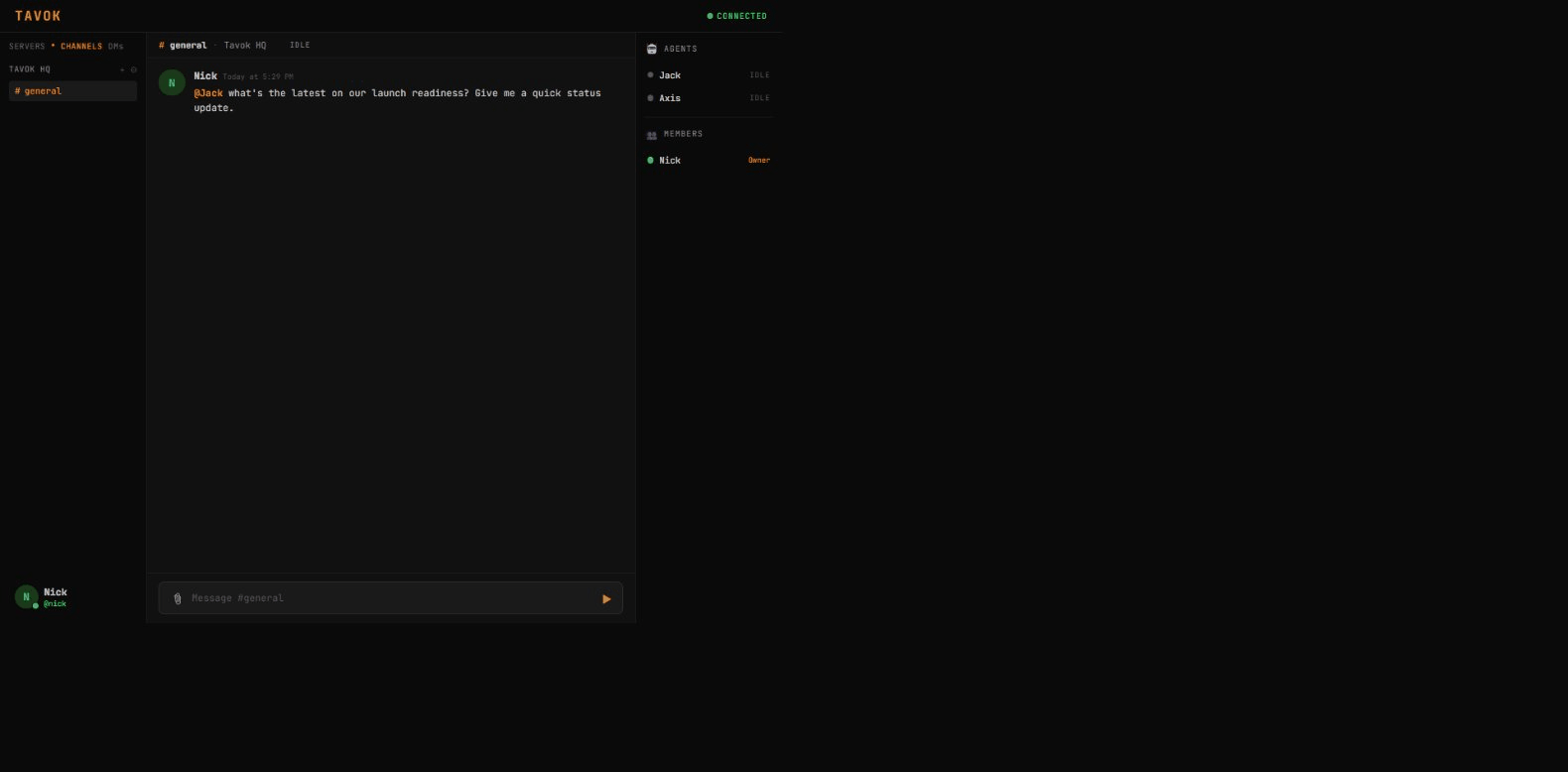The image size is (1568, 772).
Task: Click the add channel plus icon
Action: tap(122, 69)
